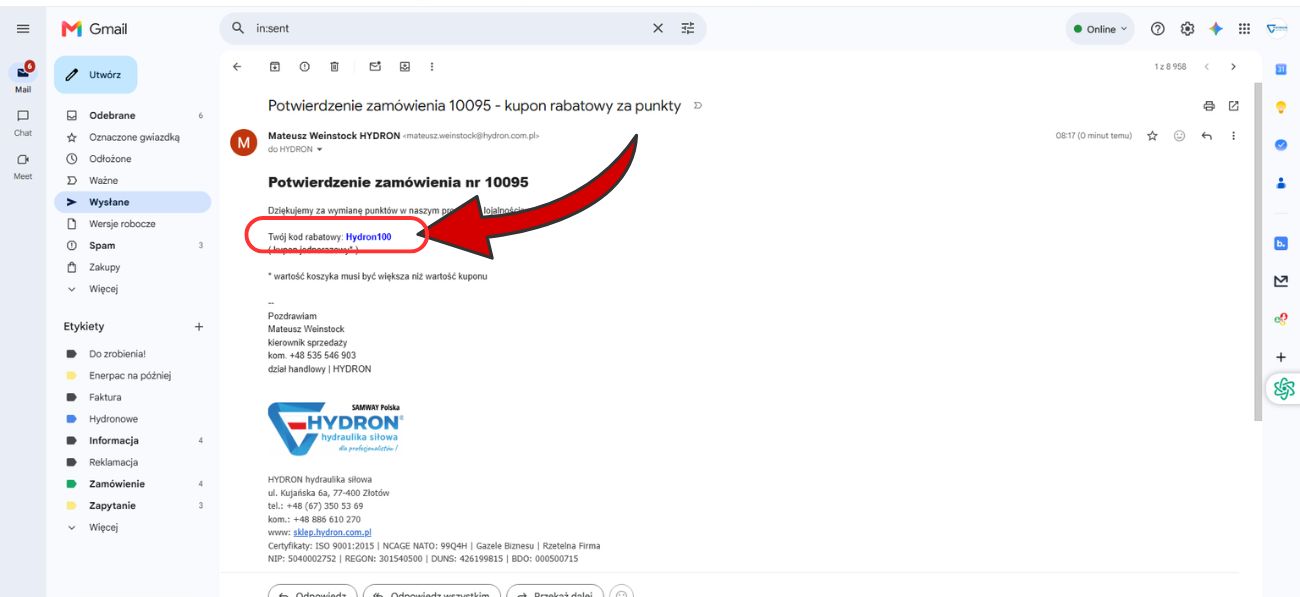Open label Faktura
The image size is (1300, 597).
[x=133, y=397]
